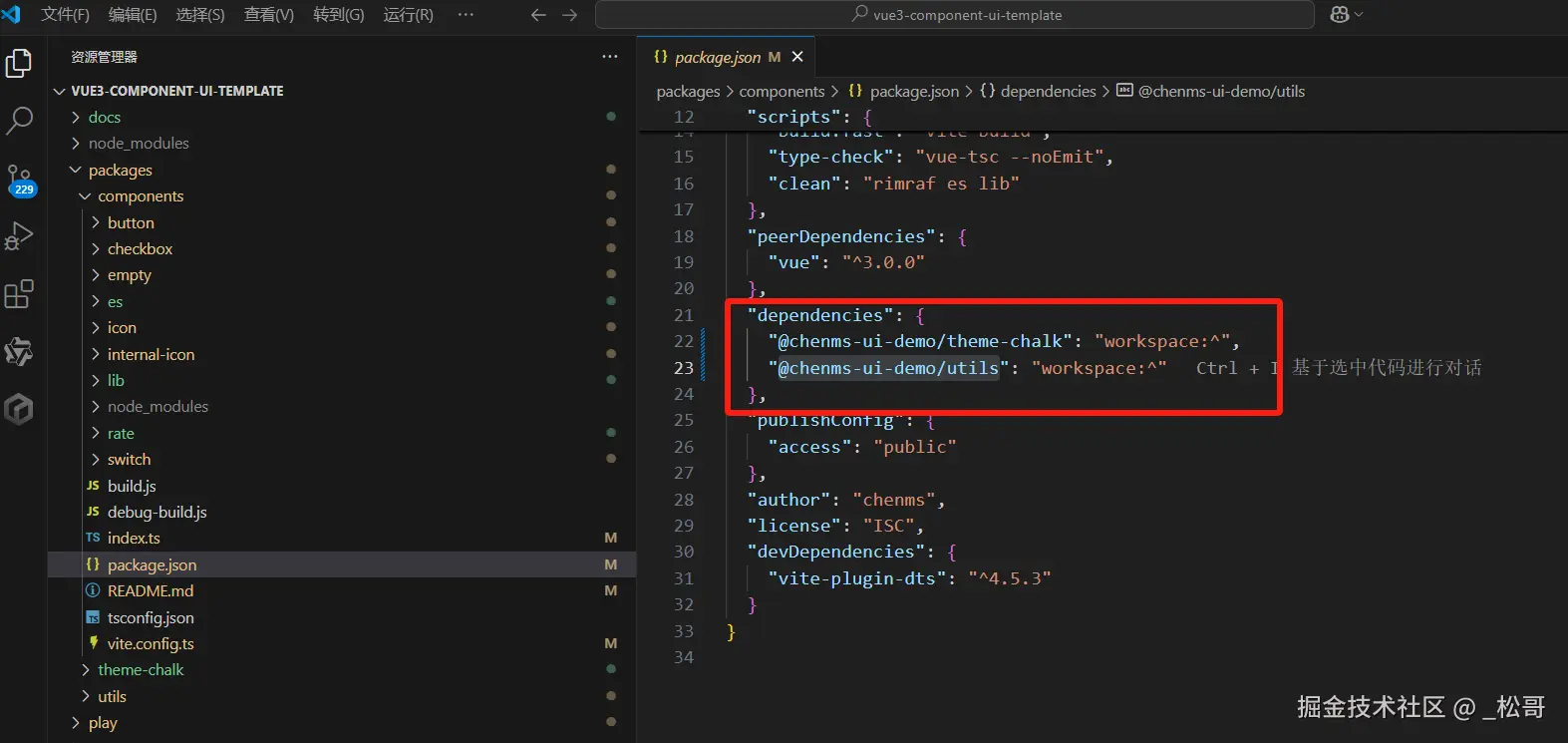This screenshot has height=743, width=1568.
Task: Open the 转到(G) menu
Action: pos(339,15)
